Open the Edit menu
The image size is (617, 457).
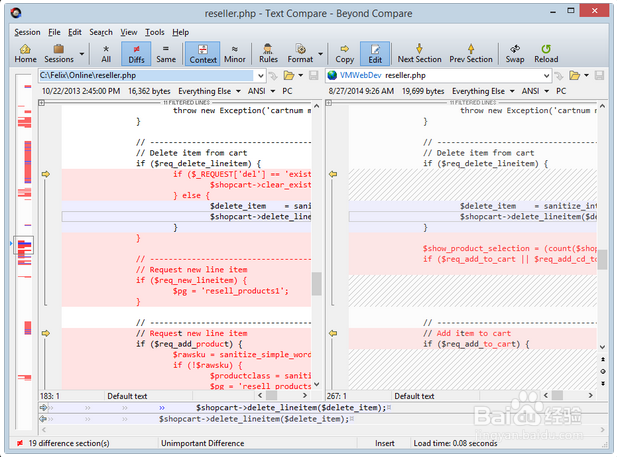74,32
